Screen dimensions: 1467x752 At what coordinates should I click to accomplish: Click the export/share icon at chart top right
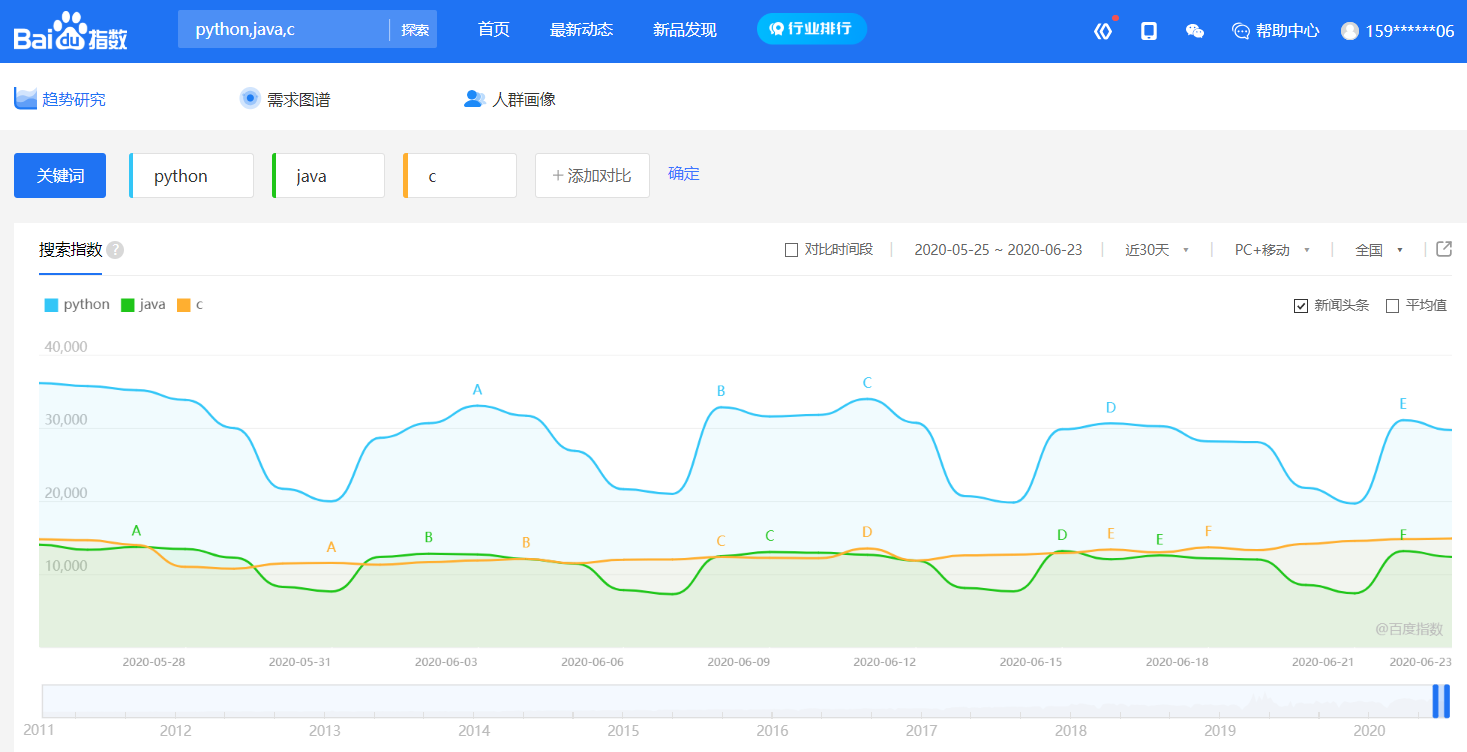(1444, 249)
